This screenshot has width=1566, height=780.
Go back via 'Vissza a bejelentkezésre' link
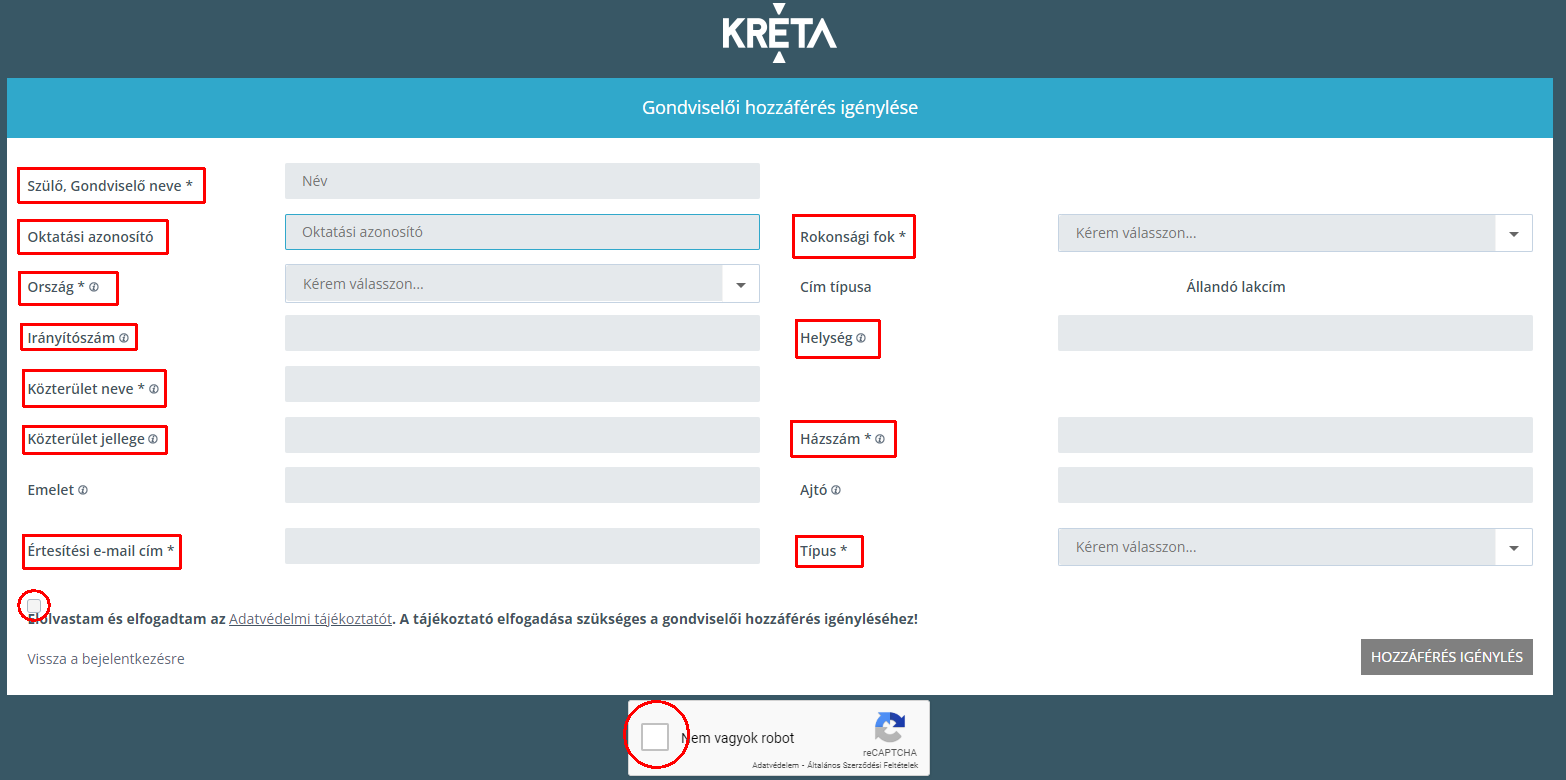click(x=106, y=659)
